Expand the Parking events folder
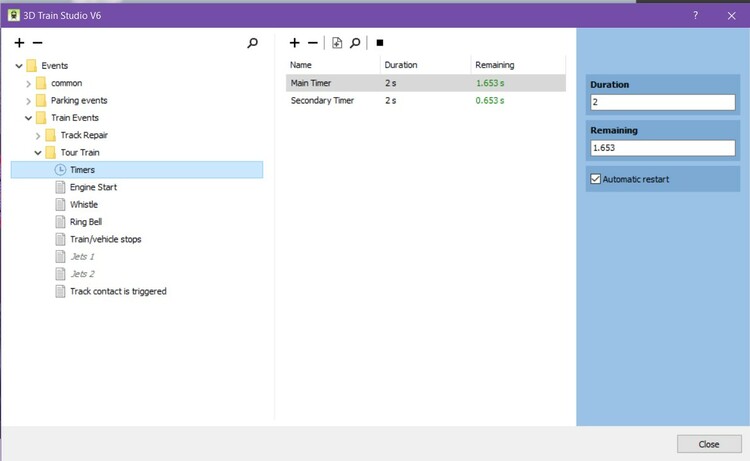Viewport: 750px width, 461px height. (29, 101)
